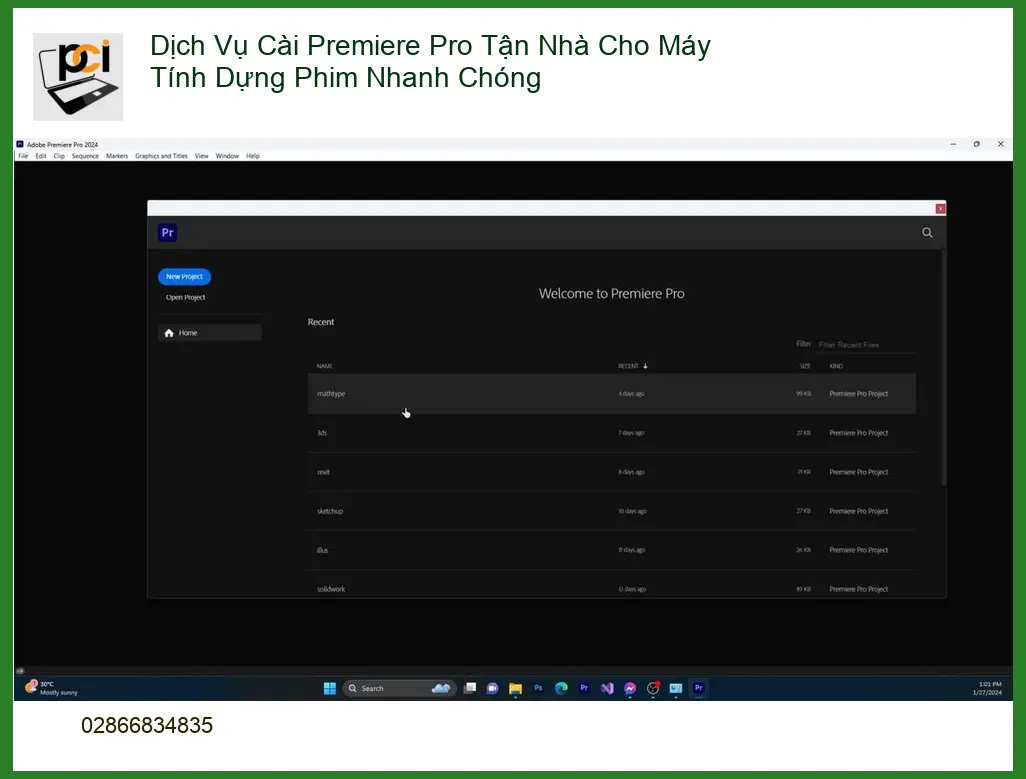Sort list by the SIZE column header
Image resolution: width=1026 pixels, height=779 pixels.
pyautogui.click(x=805, y=366)
